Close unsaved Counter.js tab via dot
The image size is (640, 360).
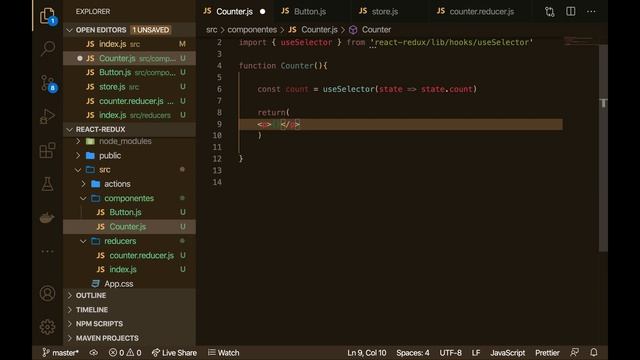(x=262, y=11)
